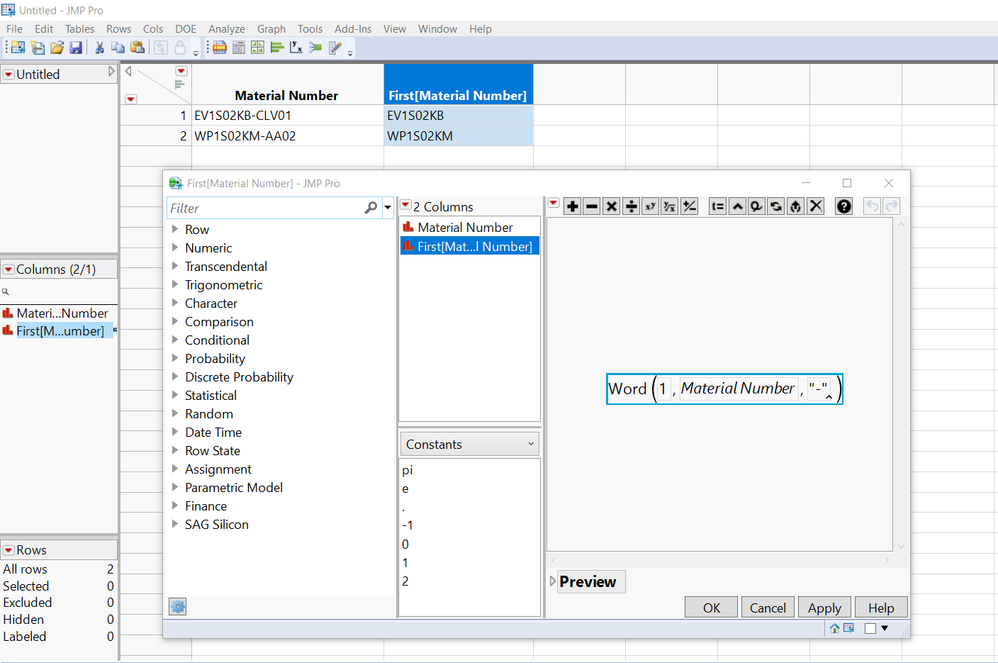Expand the Row function category
The width and height of the screenshot is (998, 663).
pos(175,229)
